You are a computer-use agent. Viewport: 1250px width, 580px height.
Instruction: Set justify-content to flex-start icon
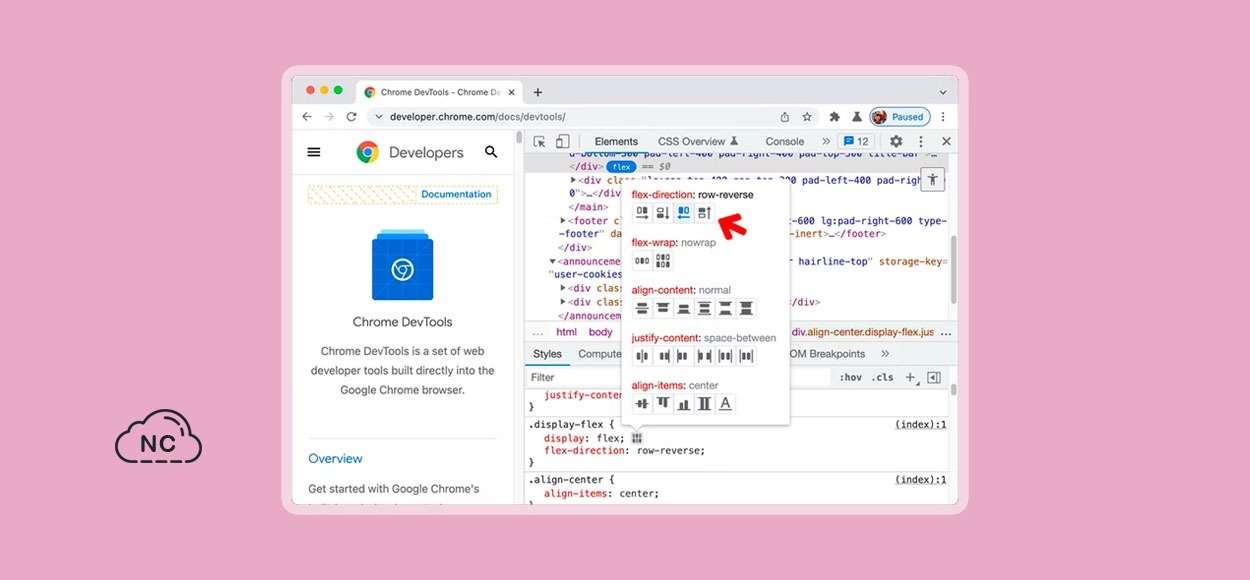pyautogui.click(x=662, y=356)
